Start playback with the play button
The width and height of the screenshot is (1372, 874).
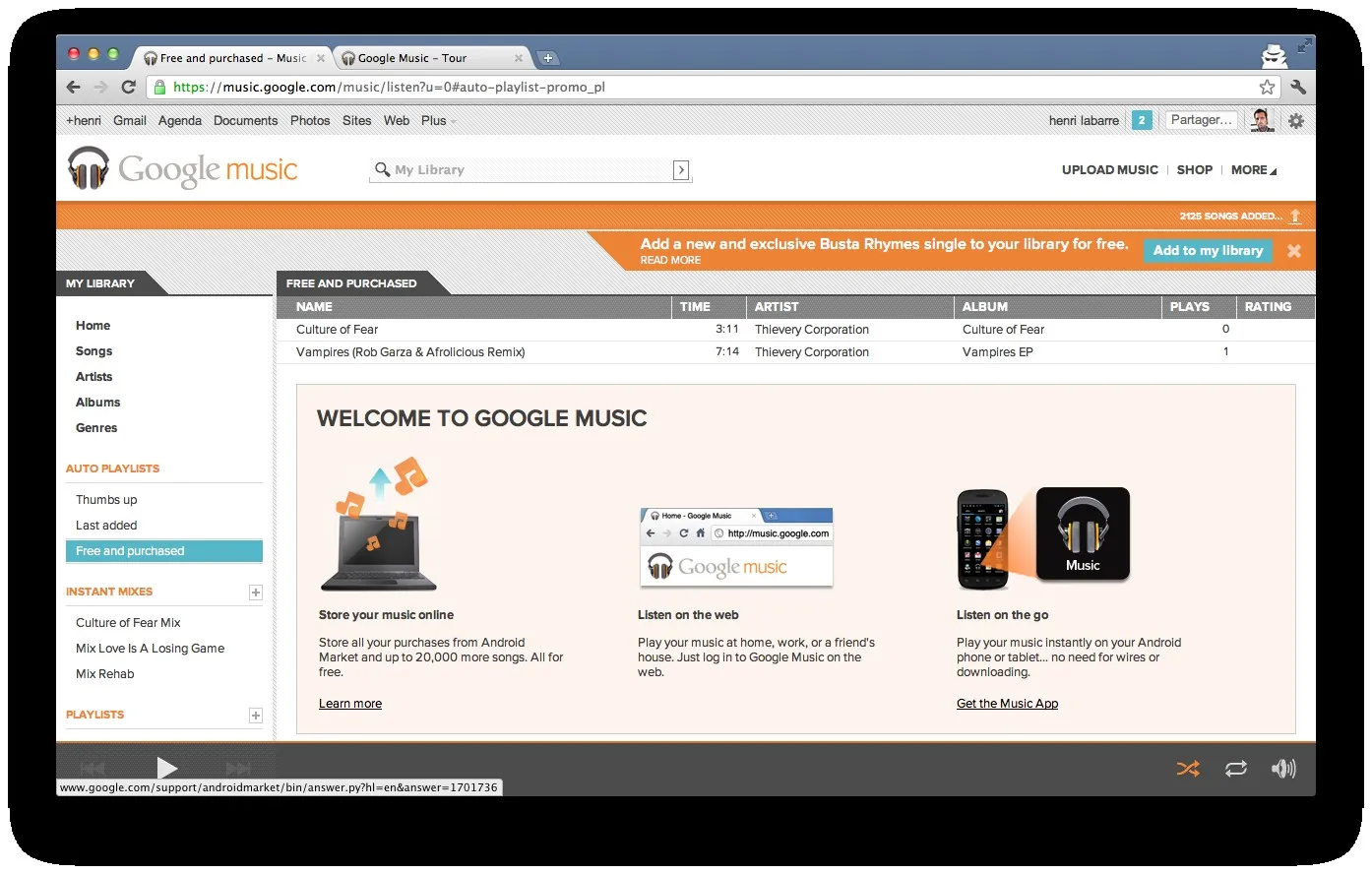(x=167, y=768)
